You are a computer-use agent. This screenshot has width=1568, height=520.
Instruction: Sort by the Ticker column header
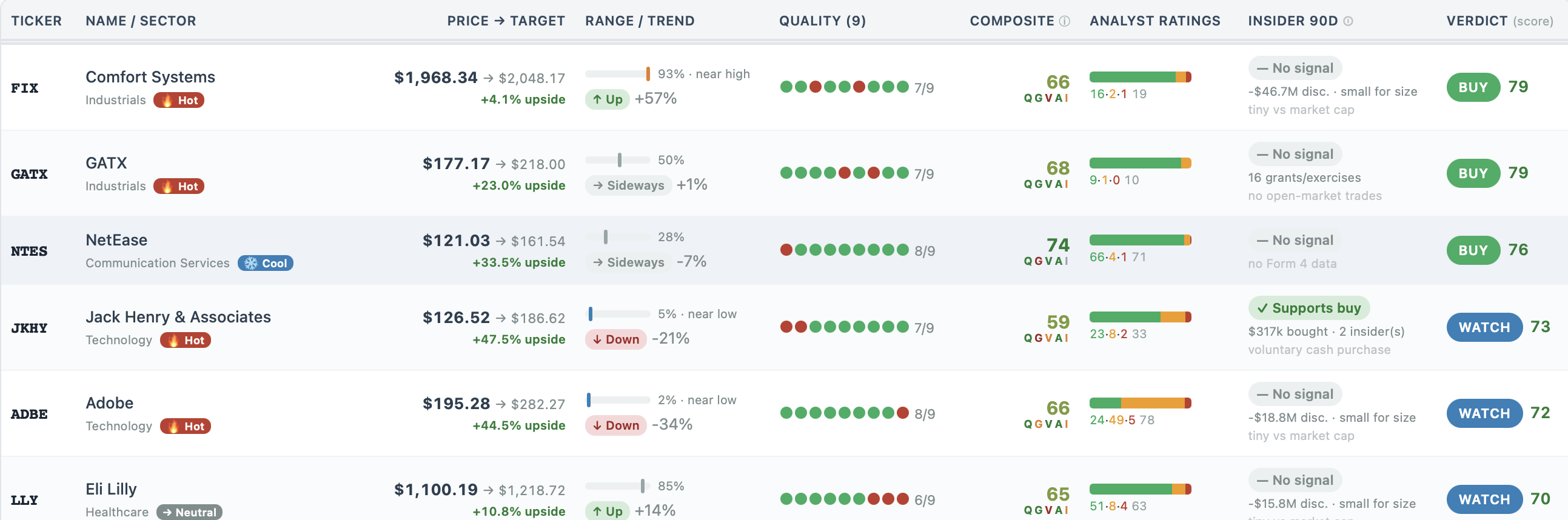(x=36, y=21)
